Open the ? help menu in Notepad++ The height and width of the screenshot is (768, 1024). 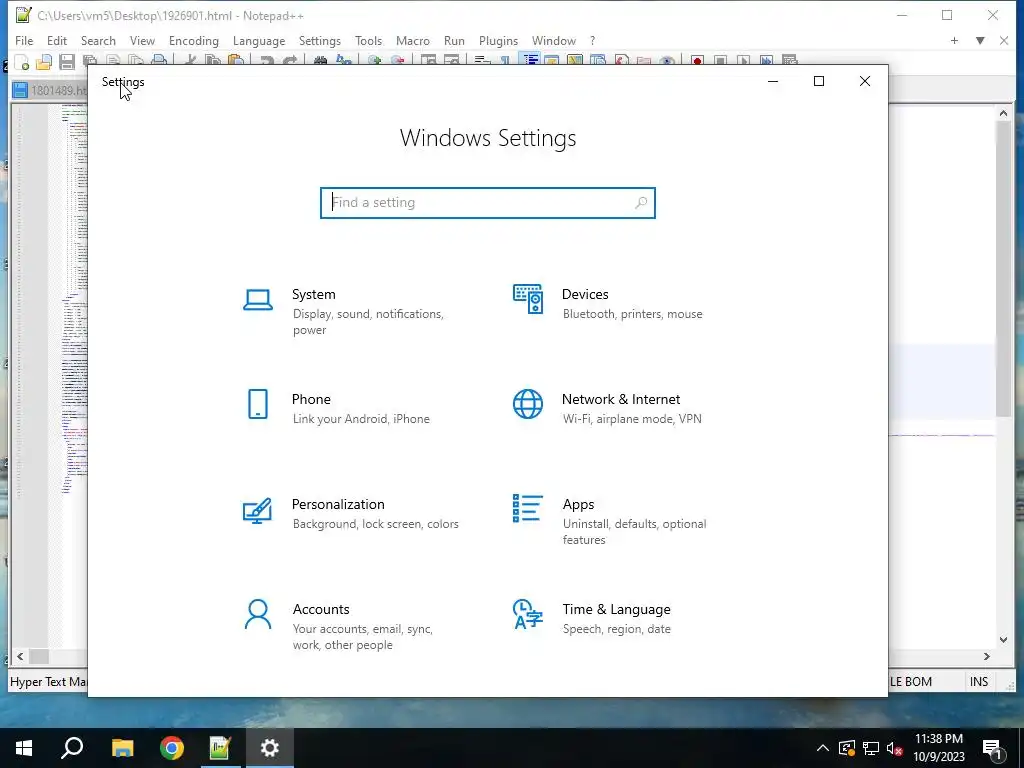[x=592, y=40]
